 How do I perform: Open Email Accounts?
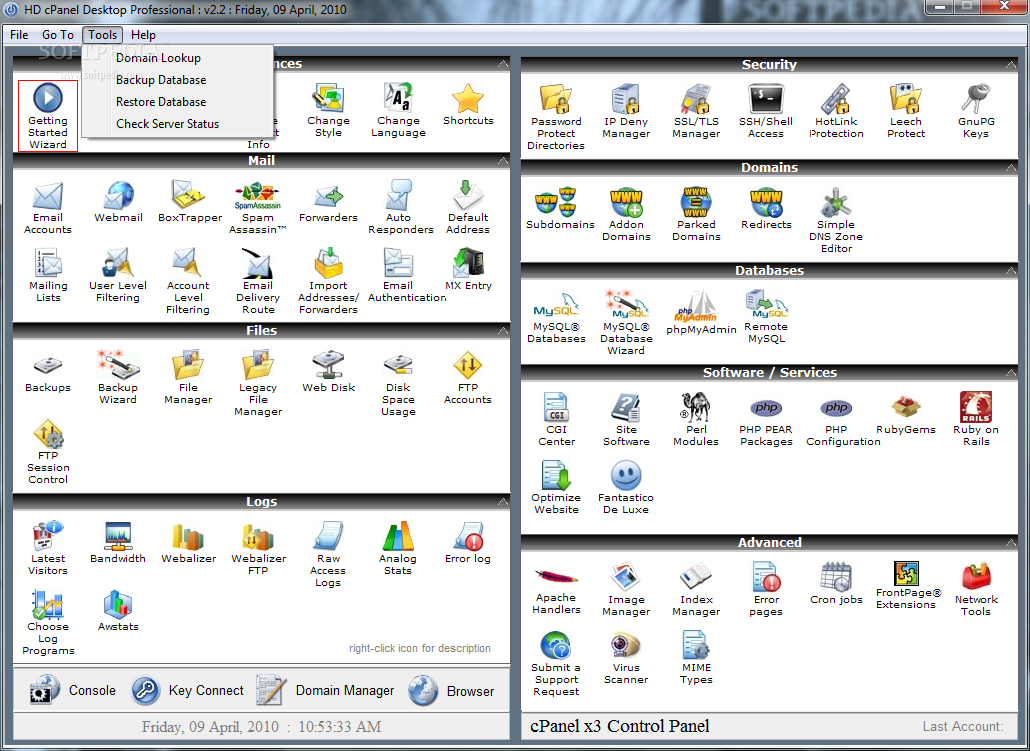pos(48,208)
